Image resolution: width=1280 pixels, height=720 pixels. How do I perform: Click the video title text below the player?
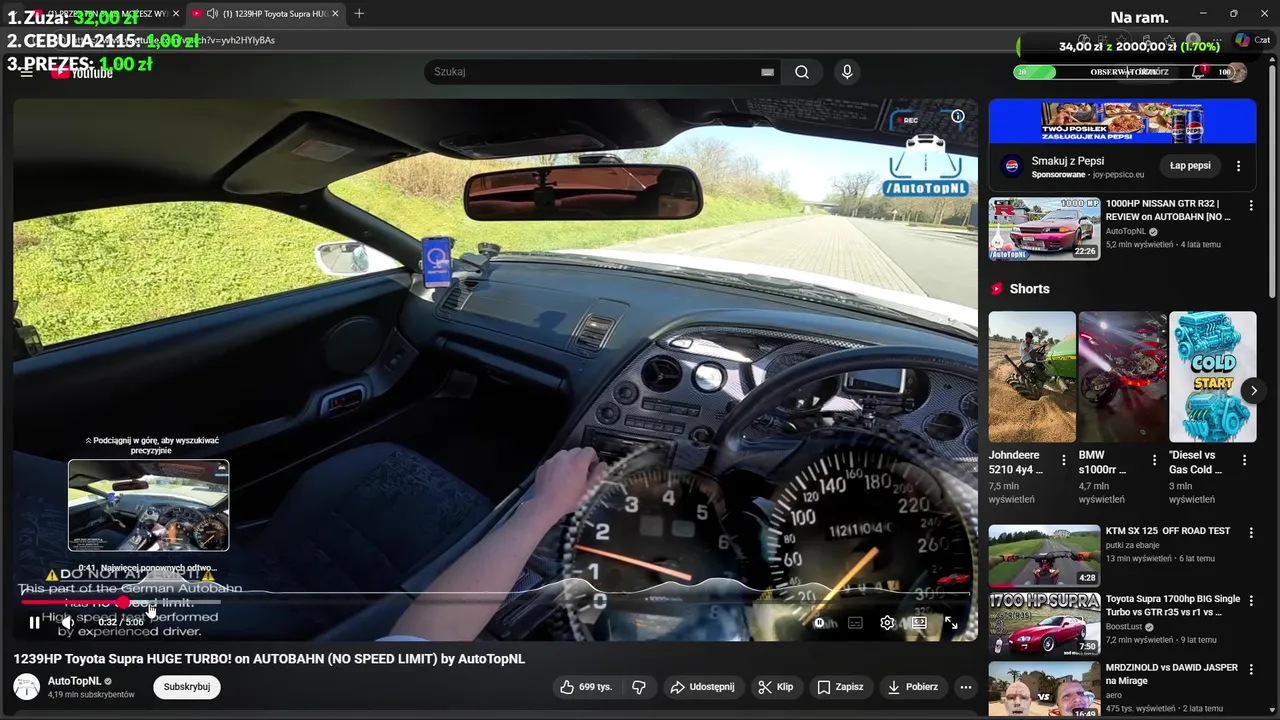point(269,659)
